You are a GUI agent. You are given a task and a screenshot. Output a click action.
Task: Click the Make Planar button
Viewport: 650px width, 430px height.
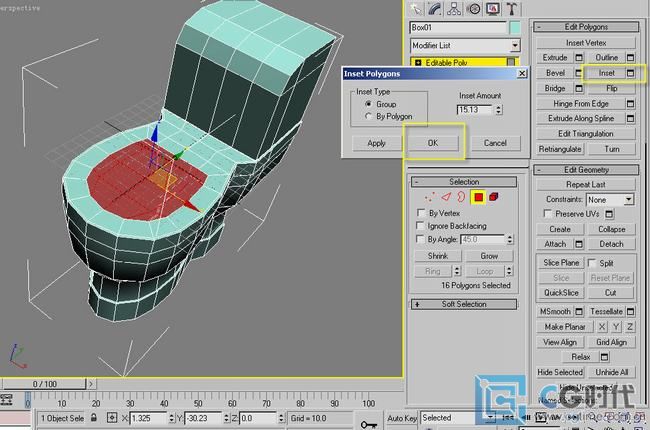coord(565,327)
